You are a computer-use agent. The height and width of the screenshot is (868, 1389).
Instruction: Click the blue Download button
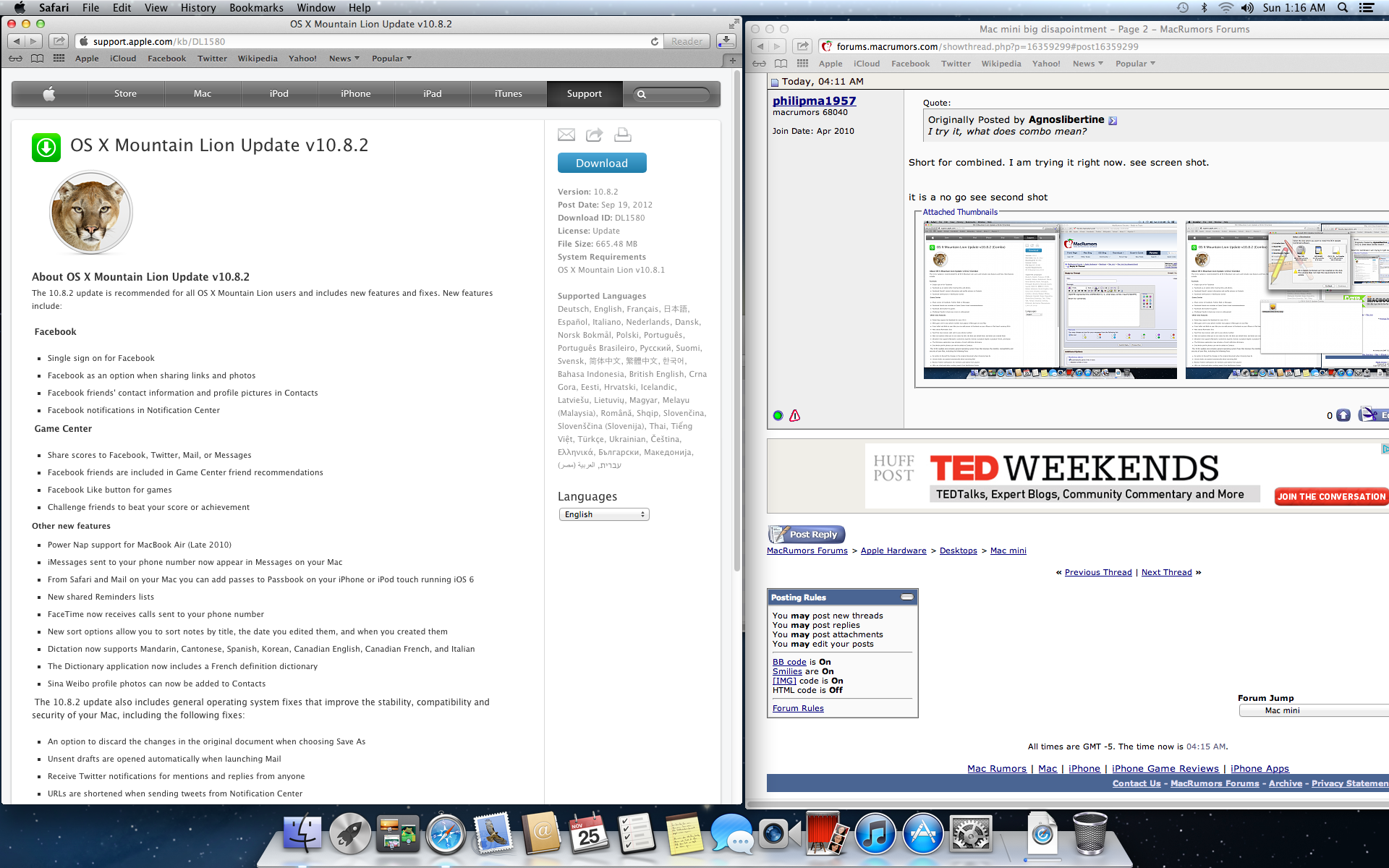[602, 163]
